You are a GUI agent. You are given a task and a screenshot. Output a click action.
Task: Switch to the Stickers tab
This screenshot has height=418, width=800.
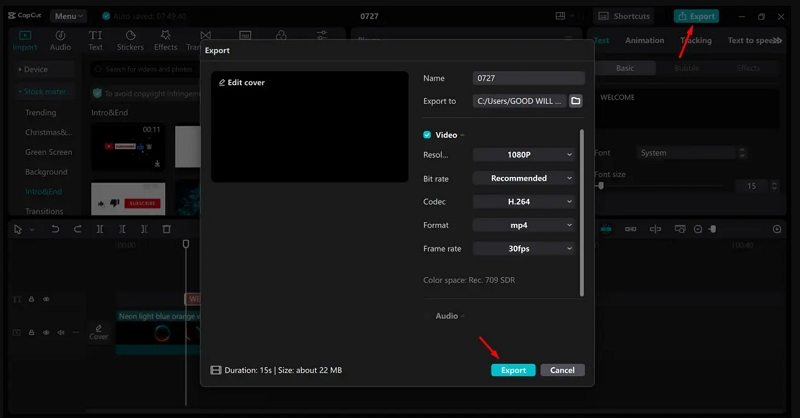[130, 41]
